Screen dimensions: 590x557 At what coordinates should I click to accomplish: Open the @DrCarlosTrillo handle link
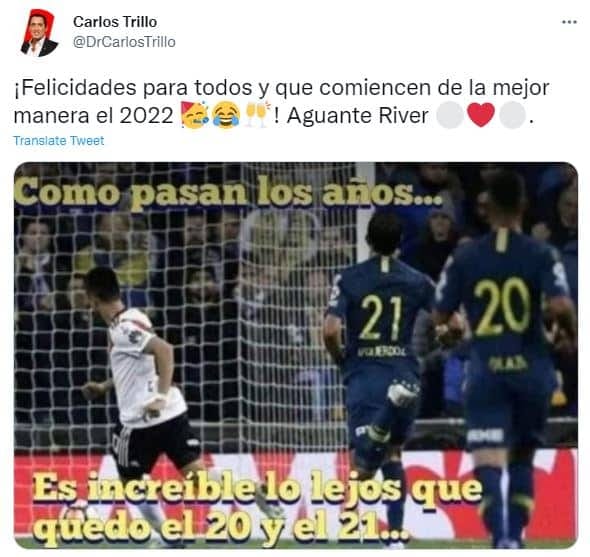[124, 42]
